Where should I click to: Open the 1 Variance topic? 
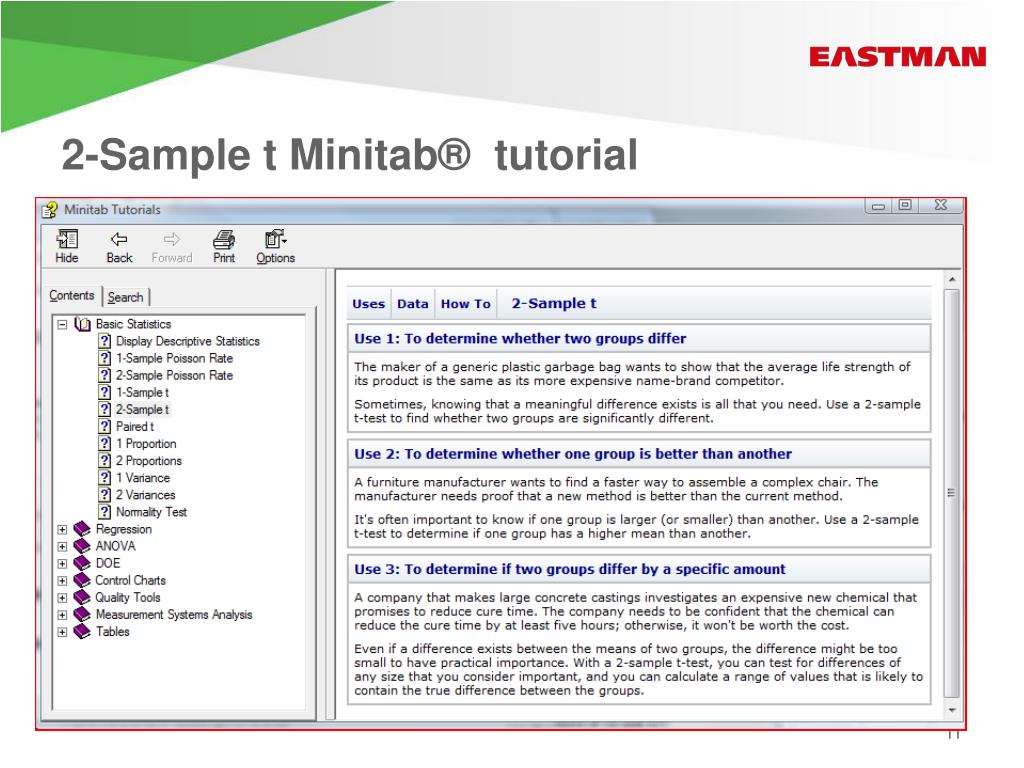[x=143, y=477]
